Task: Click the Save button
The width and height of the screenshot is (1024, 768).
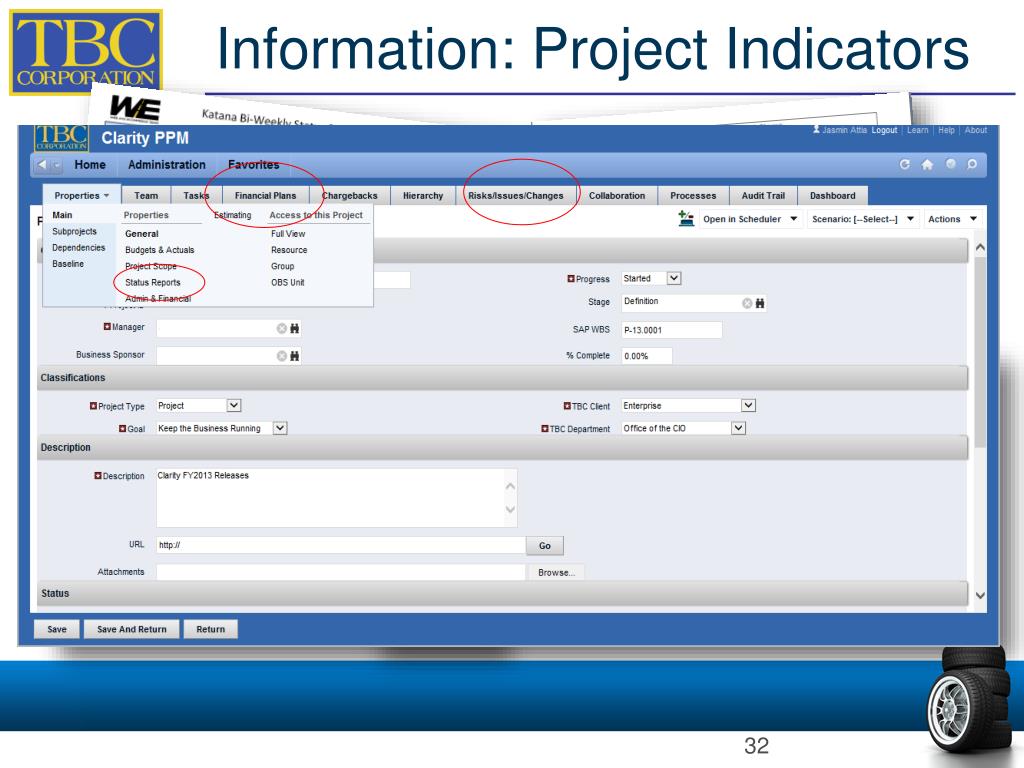Action: 57,629
